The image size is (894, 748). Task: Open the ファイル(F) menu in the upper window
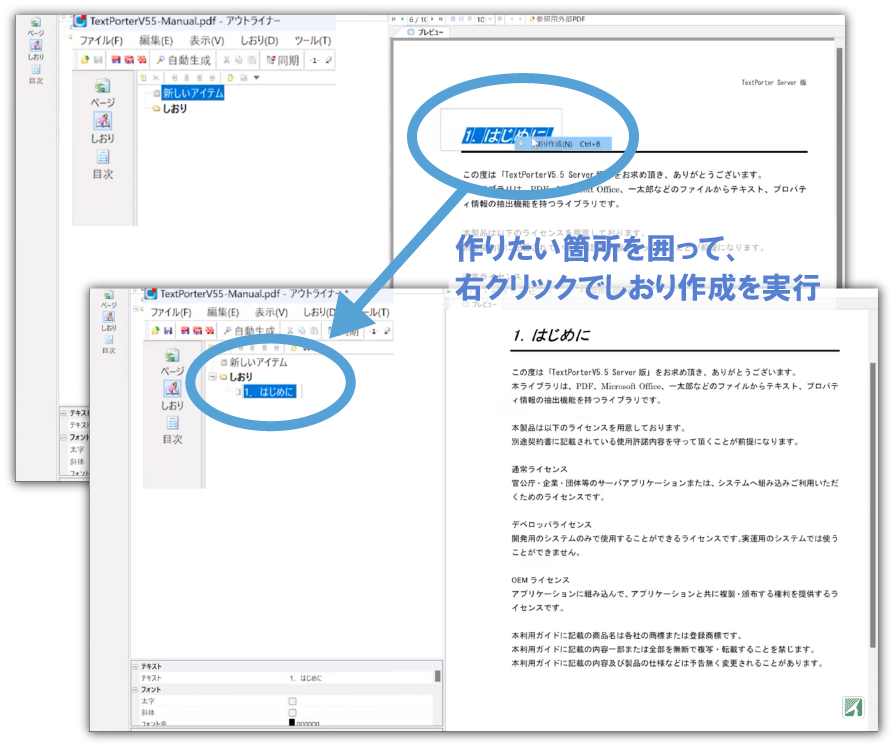(100, 40)
